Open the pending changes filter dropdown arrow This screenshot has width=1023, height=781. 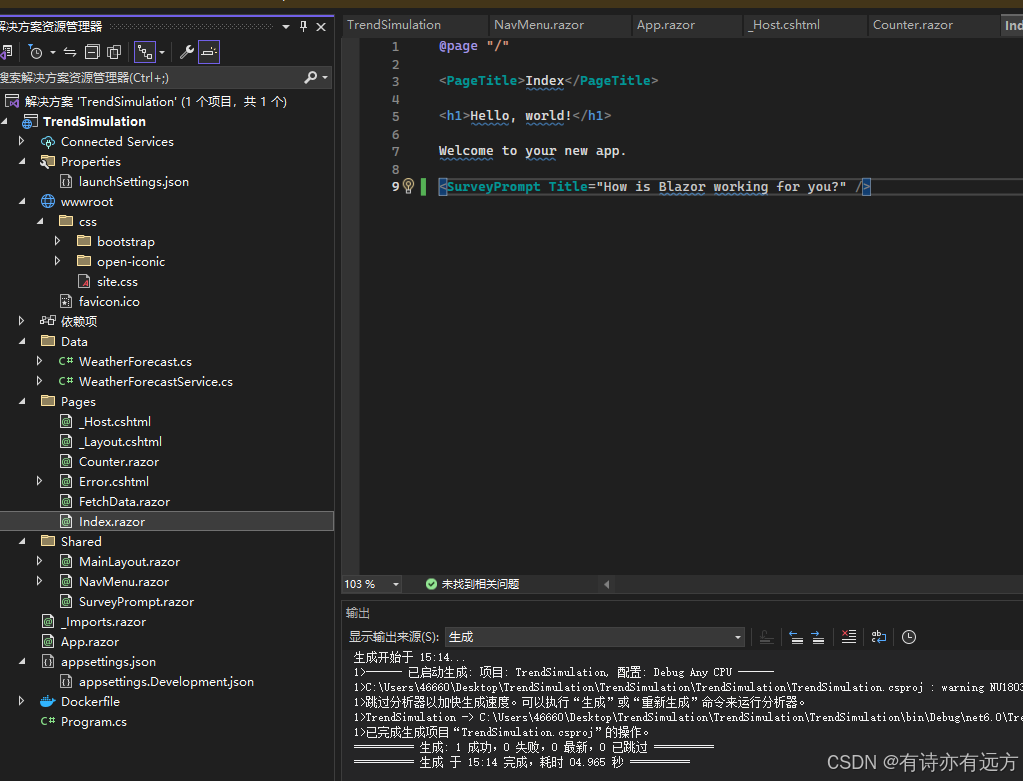point(53,52)
